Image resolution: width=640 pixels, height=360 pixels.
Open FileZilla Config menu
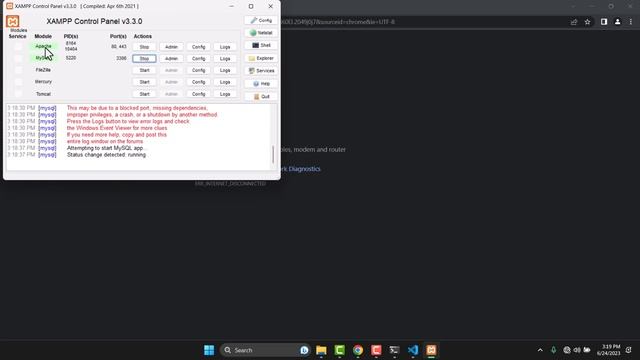tap(198, 70)
